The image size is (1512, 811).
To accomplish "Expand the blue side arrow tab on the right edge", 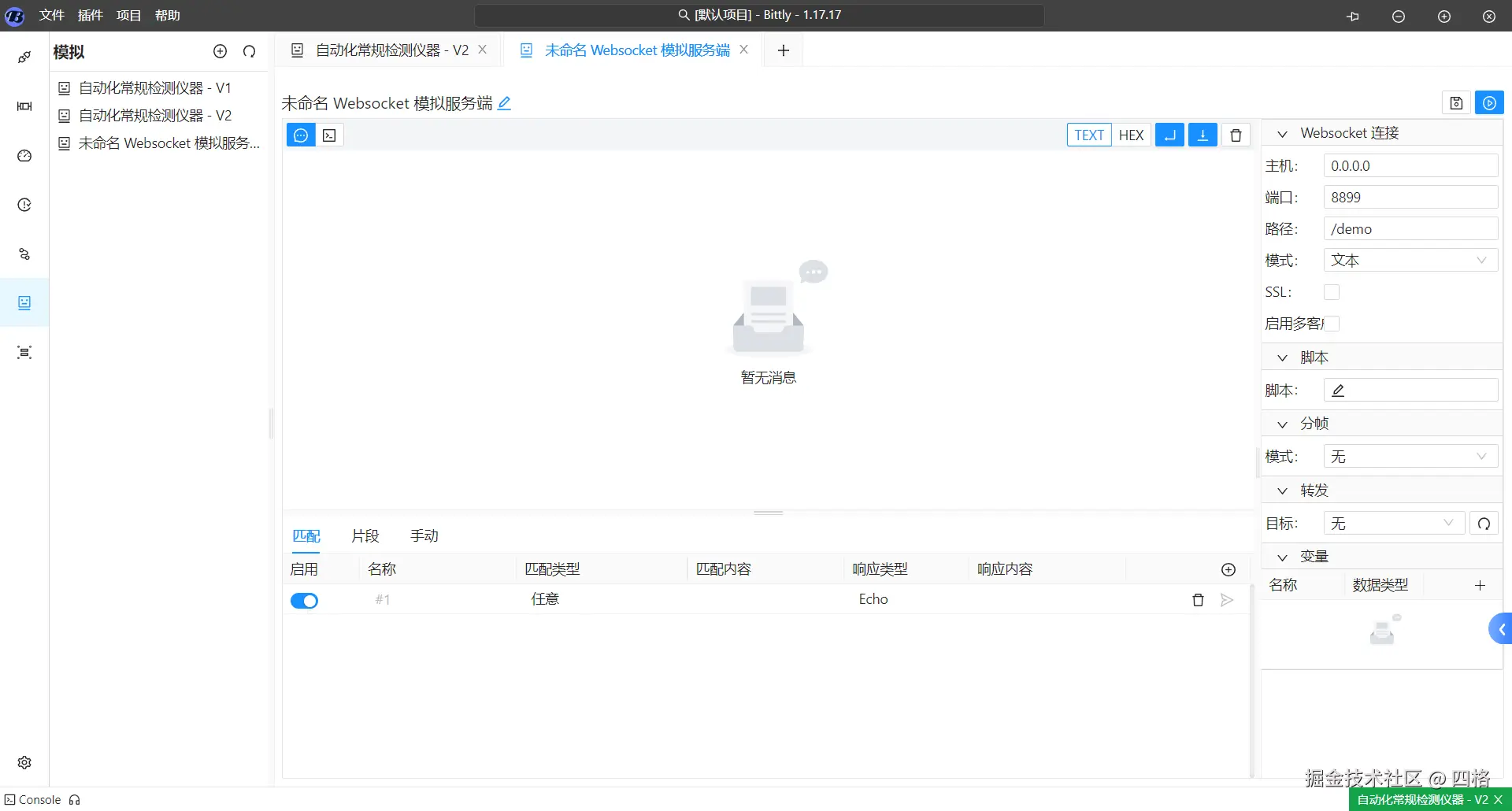I will (x=1501, y=629).
